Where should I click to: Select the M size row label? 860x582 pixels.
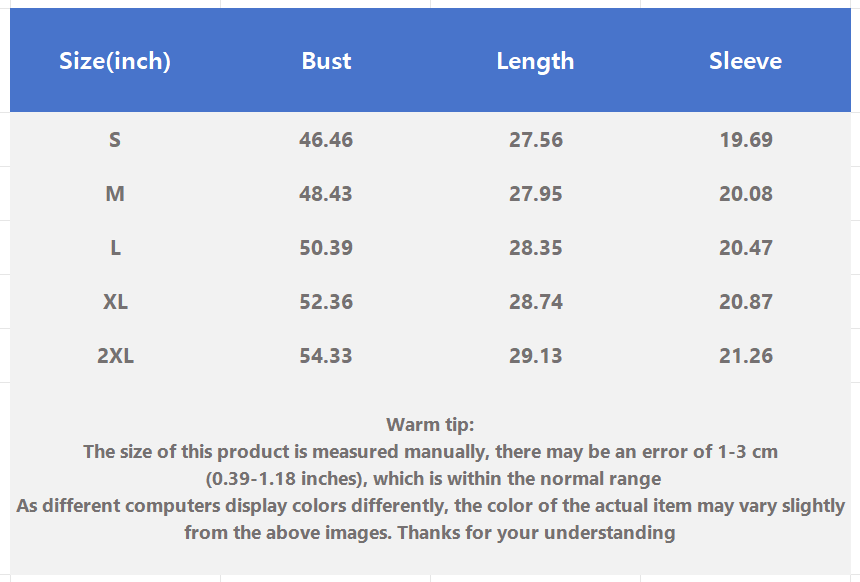pos(115,194)
